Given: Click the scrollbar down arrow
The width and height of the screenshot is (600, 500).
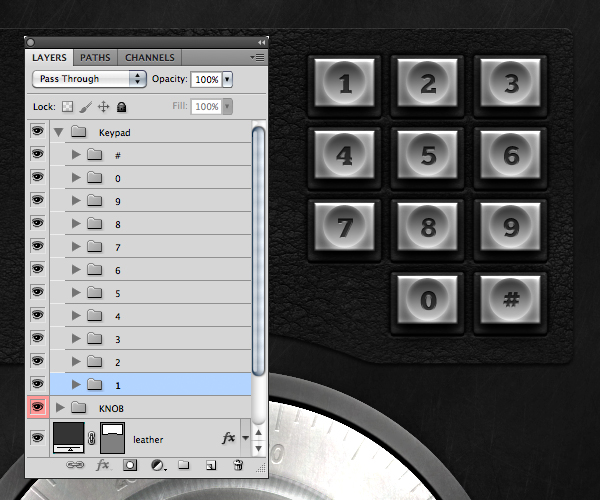Looking at the screenshot, I should coord(259,448).
